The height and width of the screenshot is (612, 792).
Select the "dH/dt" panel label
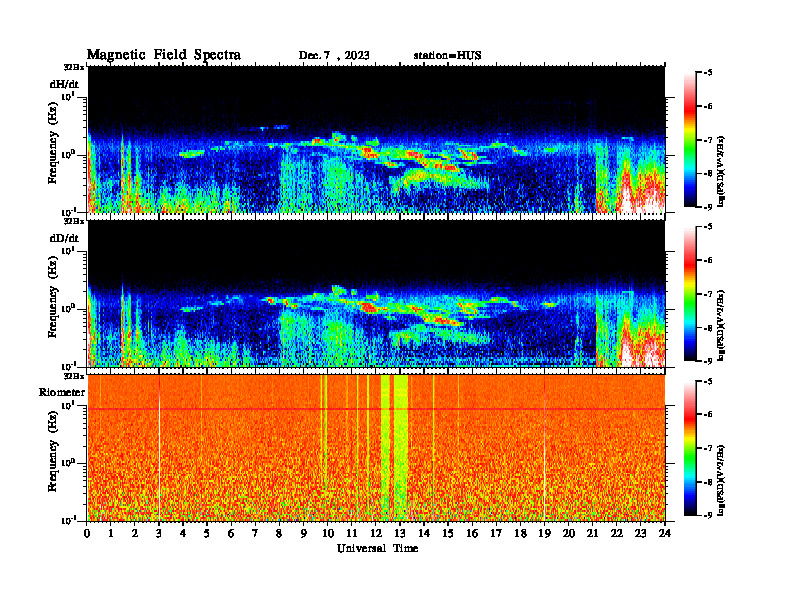tap(64, 84)
